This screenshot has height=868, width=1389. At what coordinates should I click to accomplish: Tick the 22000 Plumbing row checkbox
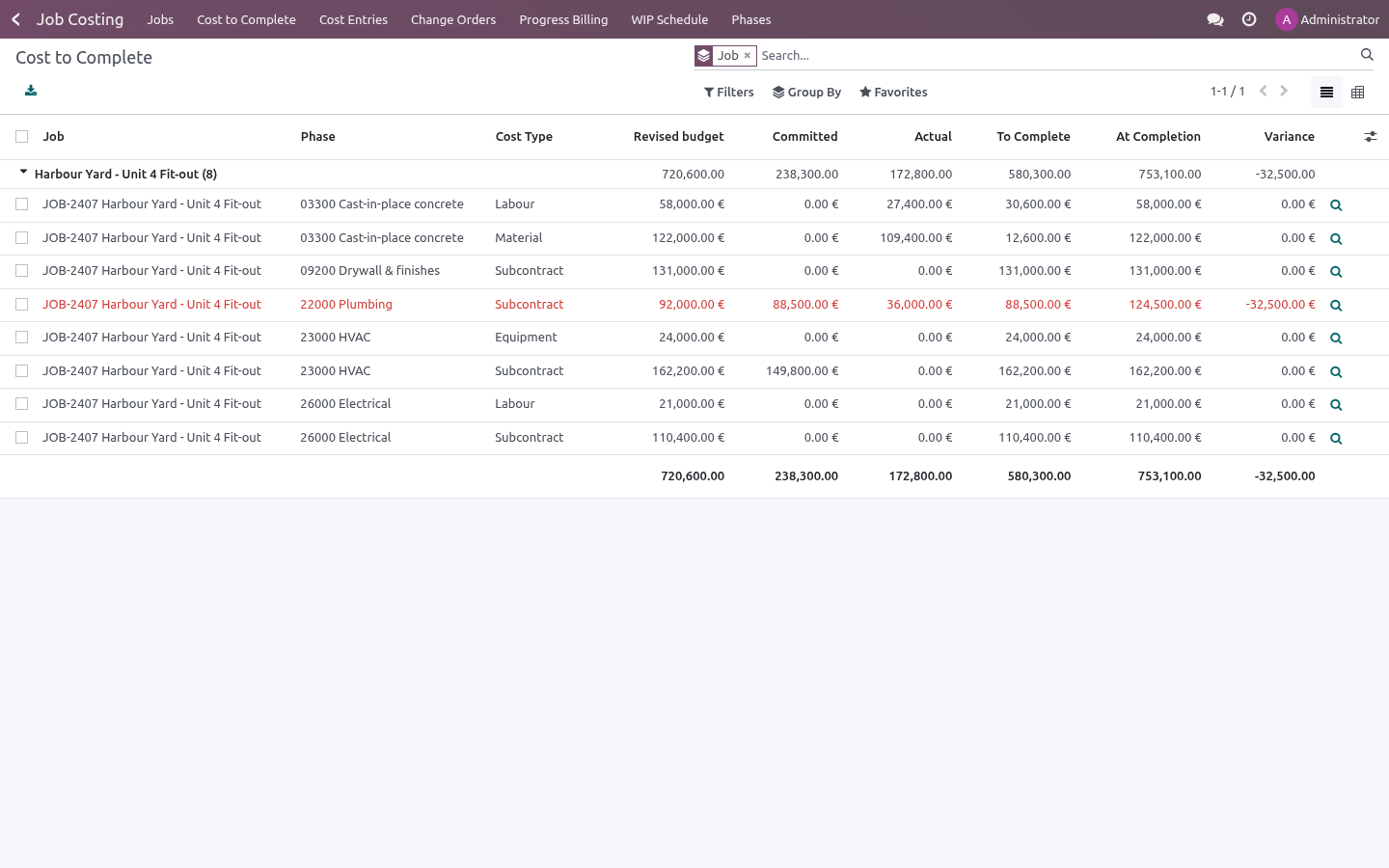coord(22,305)
